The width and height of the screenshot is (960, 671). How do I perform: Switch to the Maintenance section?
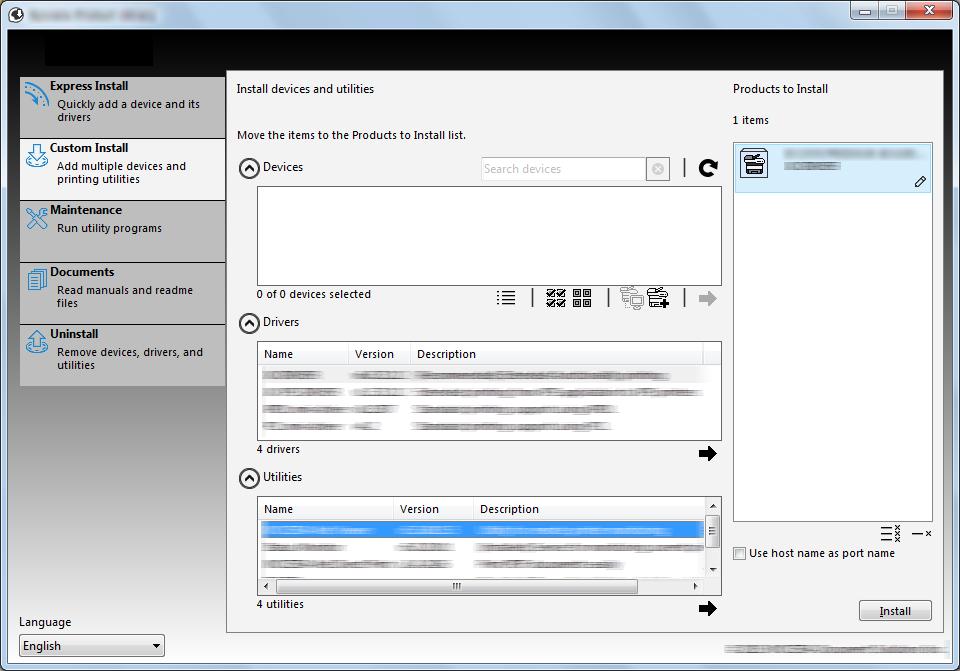pos(122,231)
